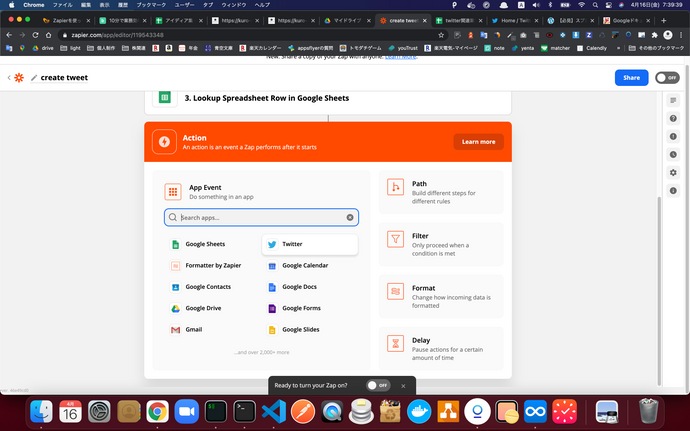
Task: Add a Path step
Action: [x=441, y=192]
